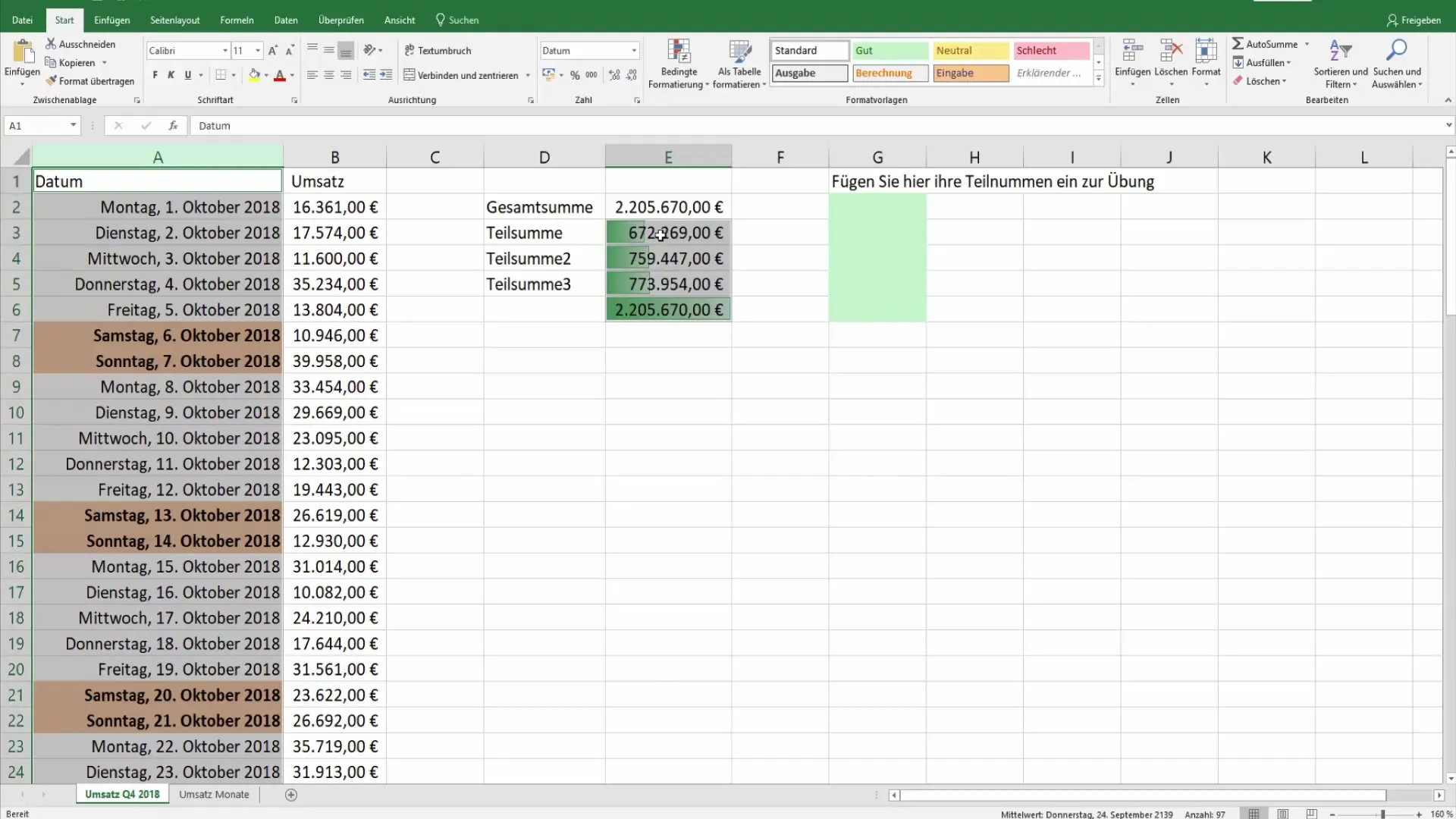Add a decimal place
This screenshot has width=1456, height=819.
point(614,75)
